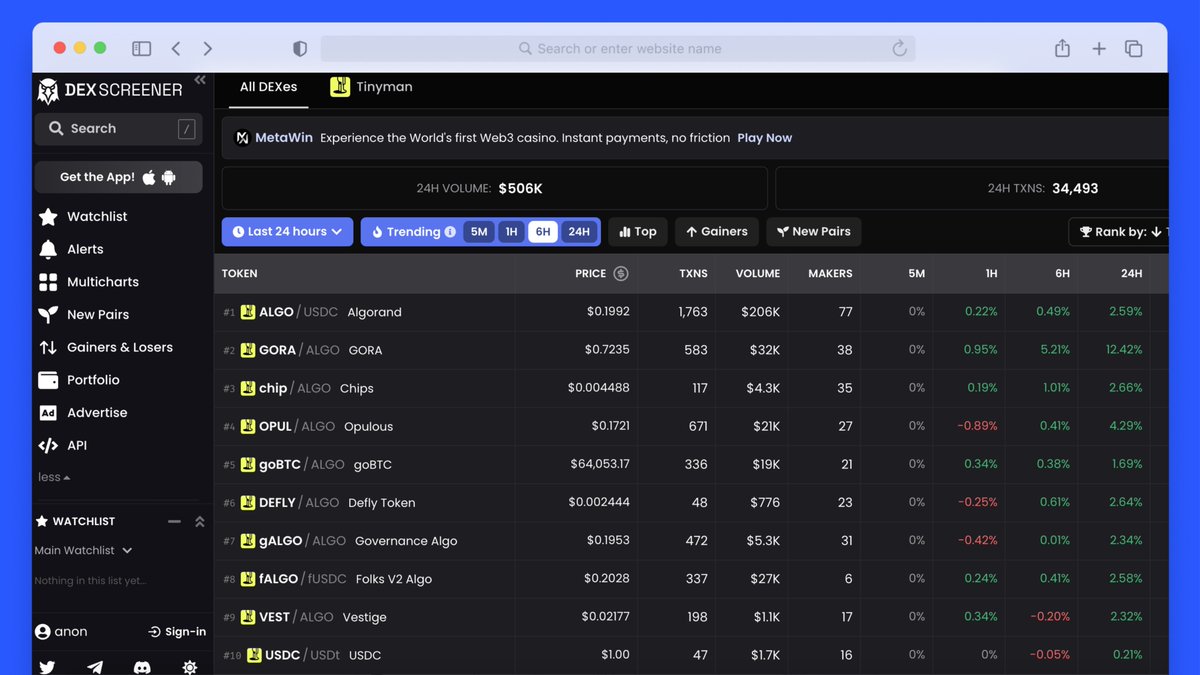Click Sign-in link
1200x675 pixels.
[x=177, y=632]
